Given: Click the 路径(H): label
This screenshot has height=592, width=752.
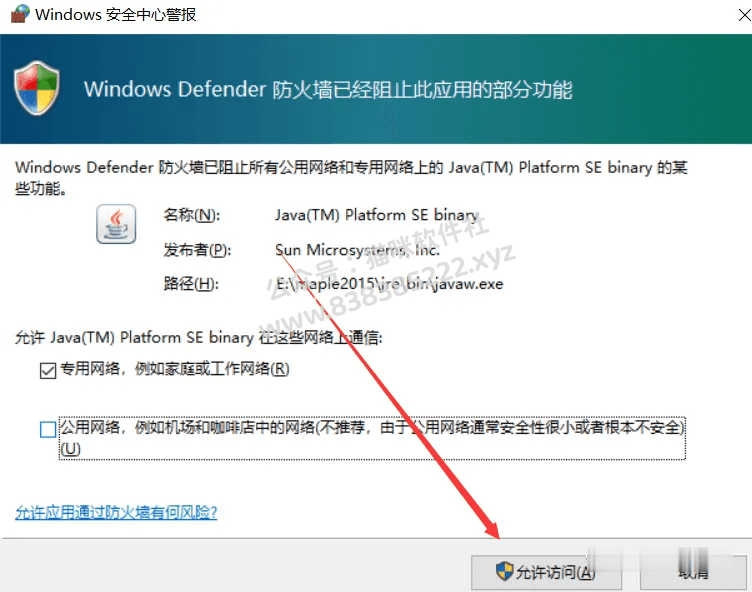Looking at the screenshot, I should point(191,284).
